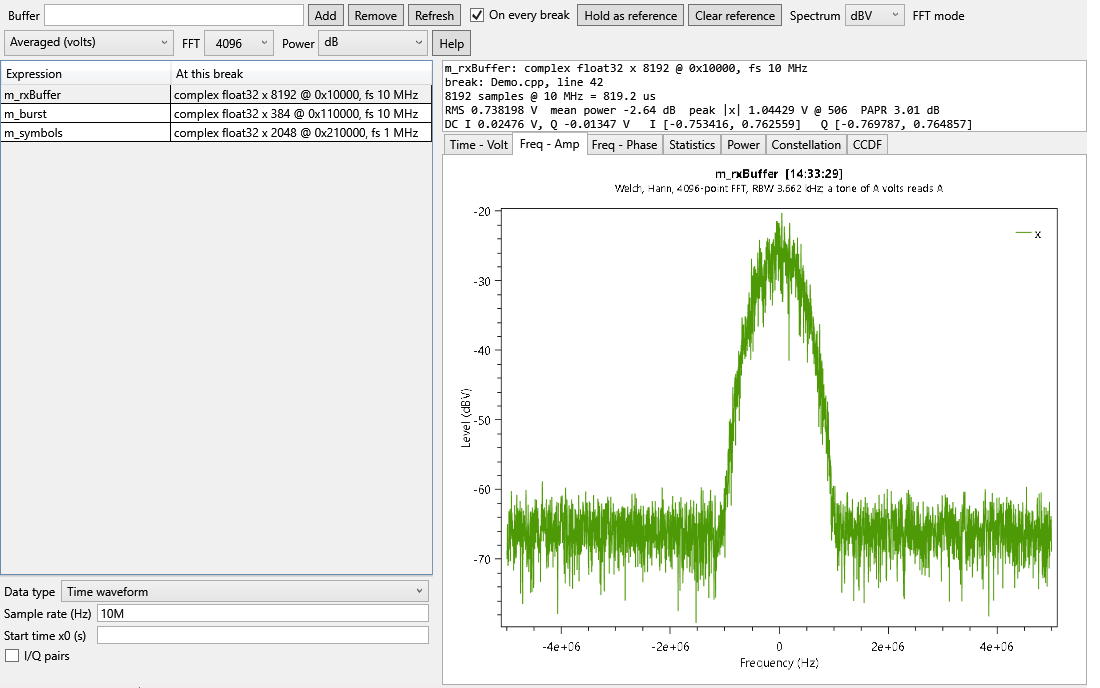Viewport: 1100px width, 688px height.
Task: Switch to the Freq - Phase tab
Action: [624, 144]
